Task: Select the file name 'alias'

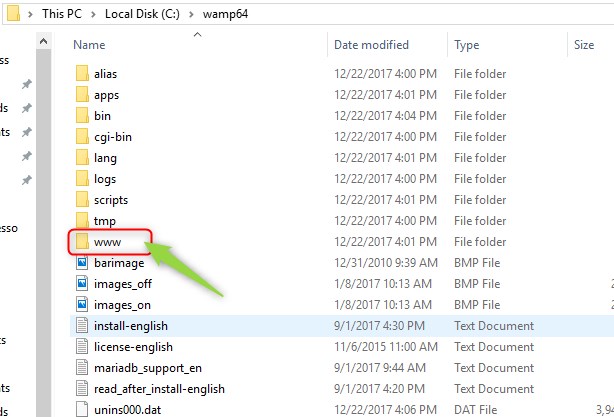Action: tap(105, 74)
